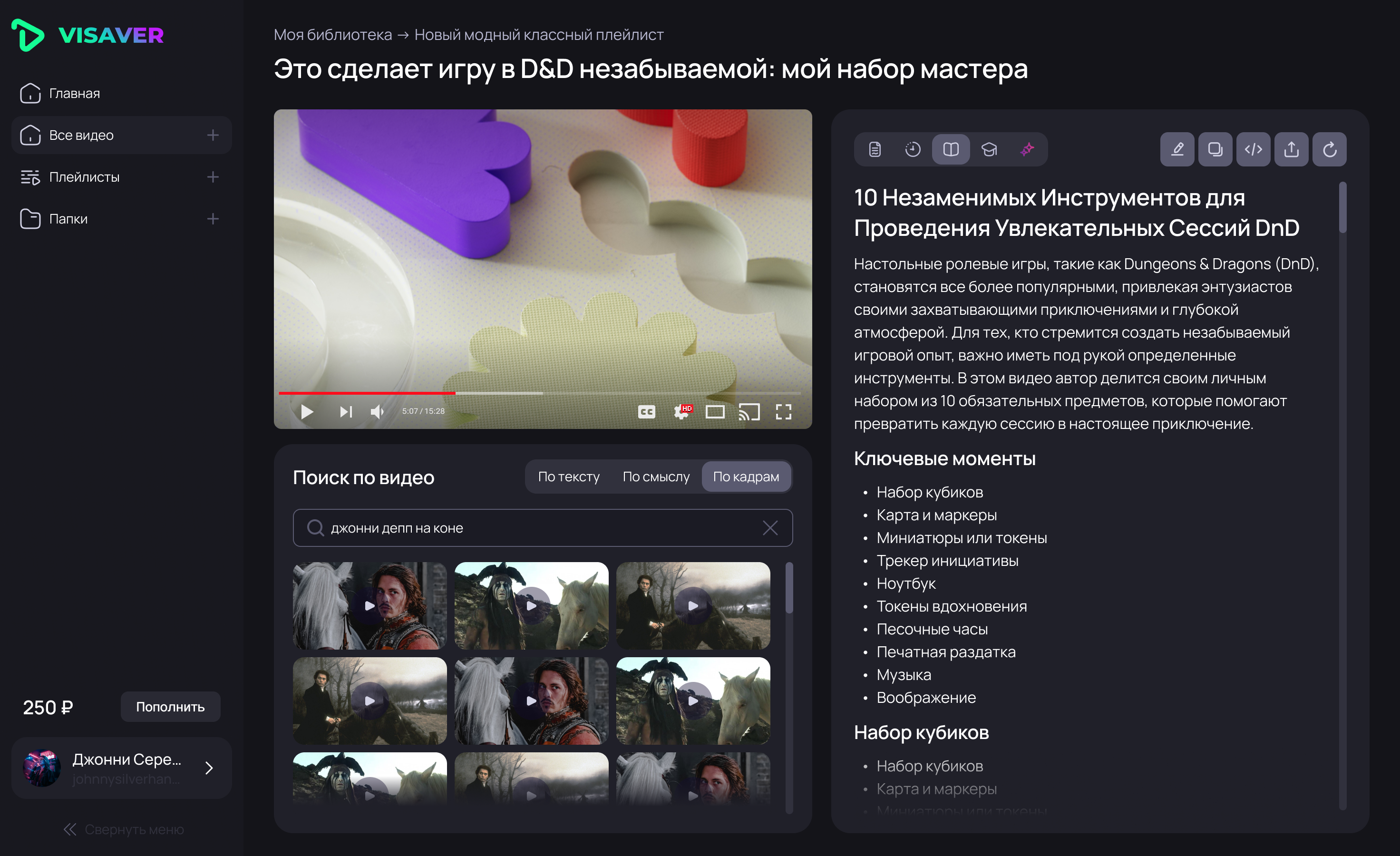Regenerate summary with refresh icon
Screen dimensions: 1400x856
pos(1329,149)
